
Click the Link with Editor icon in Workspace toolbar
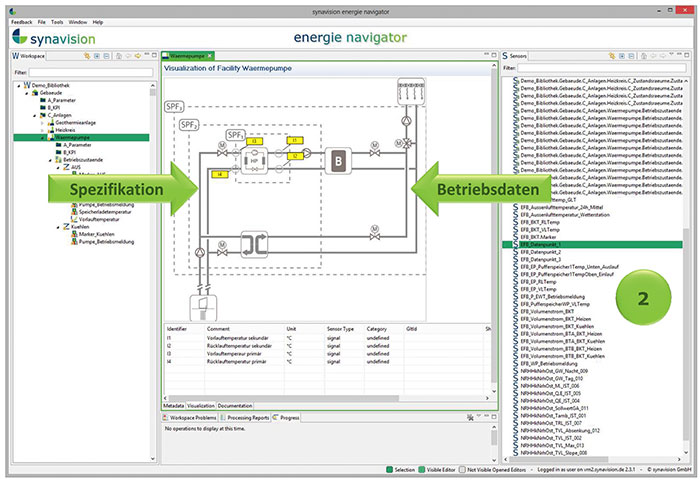click(87, 56)
